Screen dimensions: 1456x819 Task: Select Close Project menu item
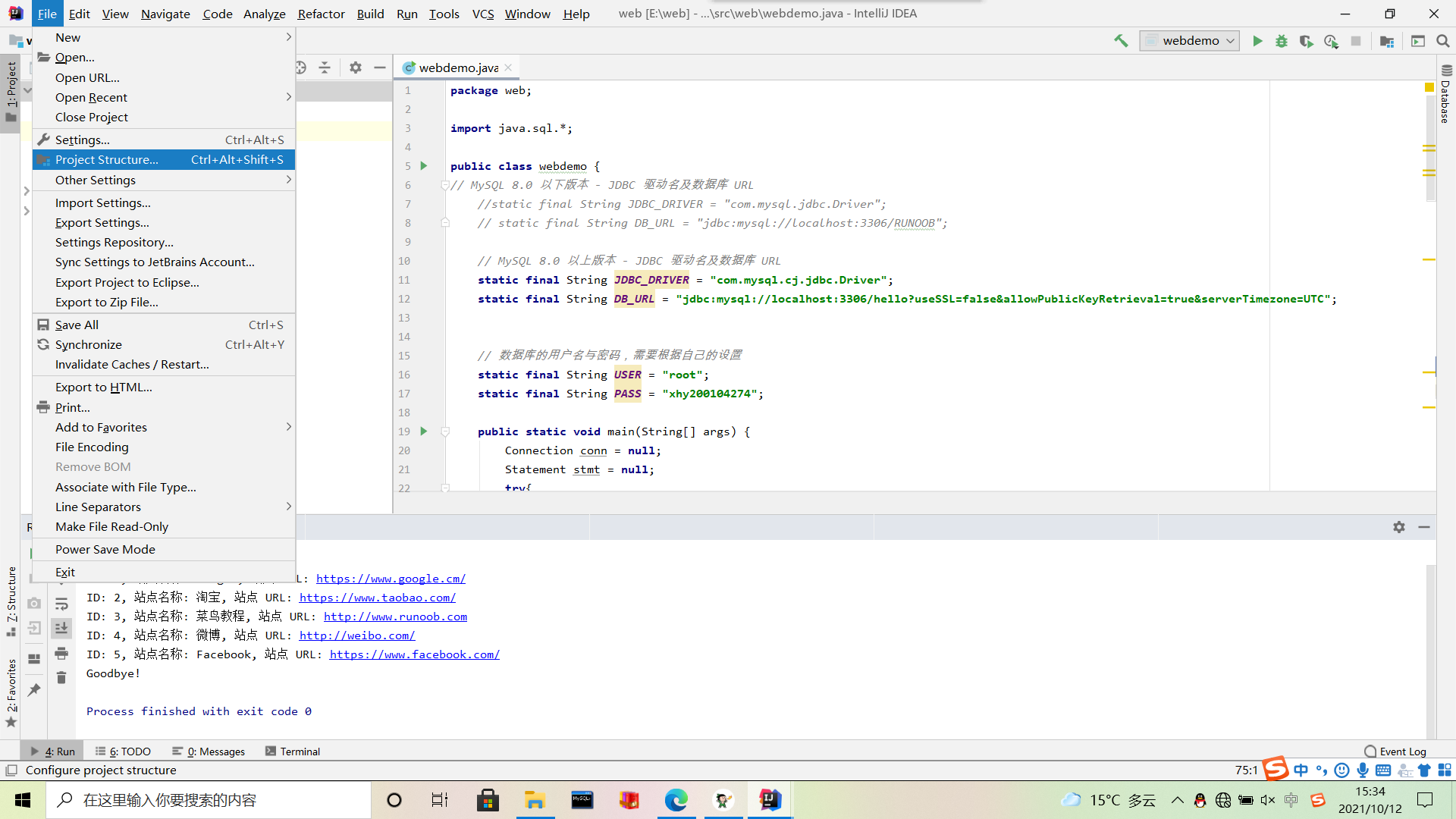(x=164, y=117)
